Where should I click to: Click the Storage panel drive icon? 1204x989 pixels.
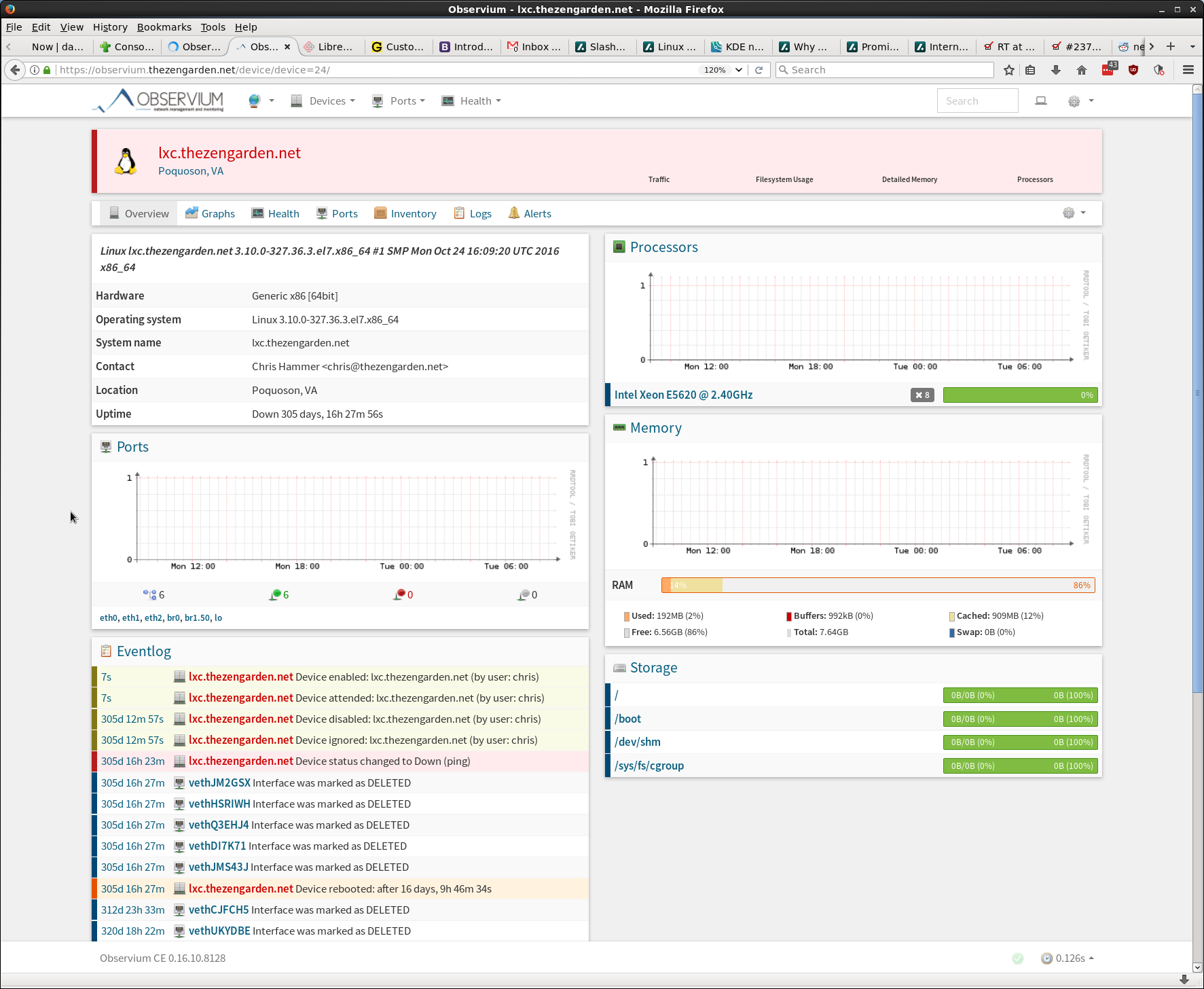click(x=619, y=668)
